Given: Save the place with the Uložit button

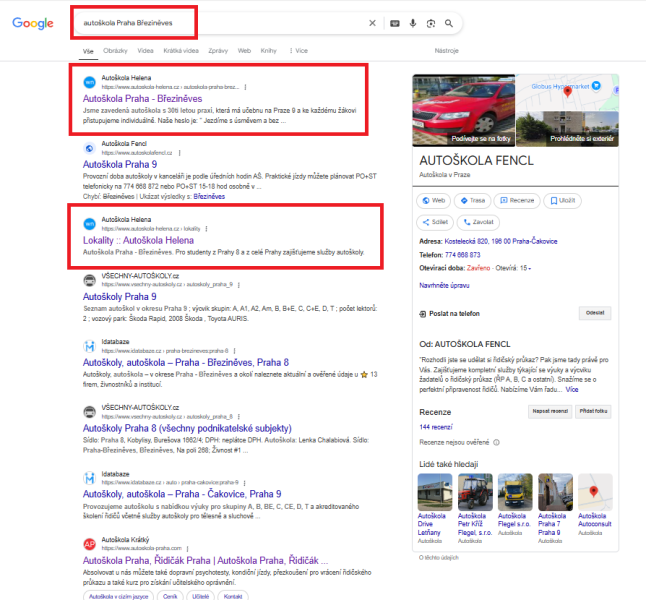Looking at the screenshot, I should (562, 201).
